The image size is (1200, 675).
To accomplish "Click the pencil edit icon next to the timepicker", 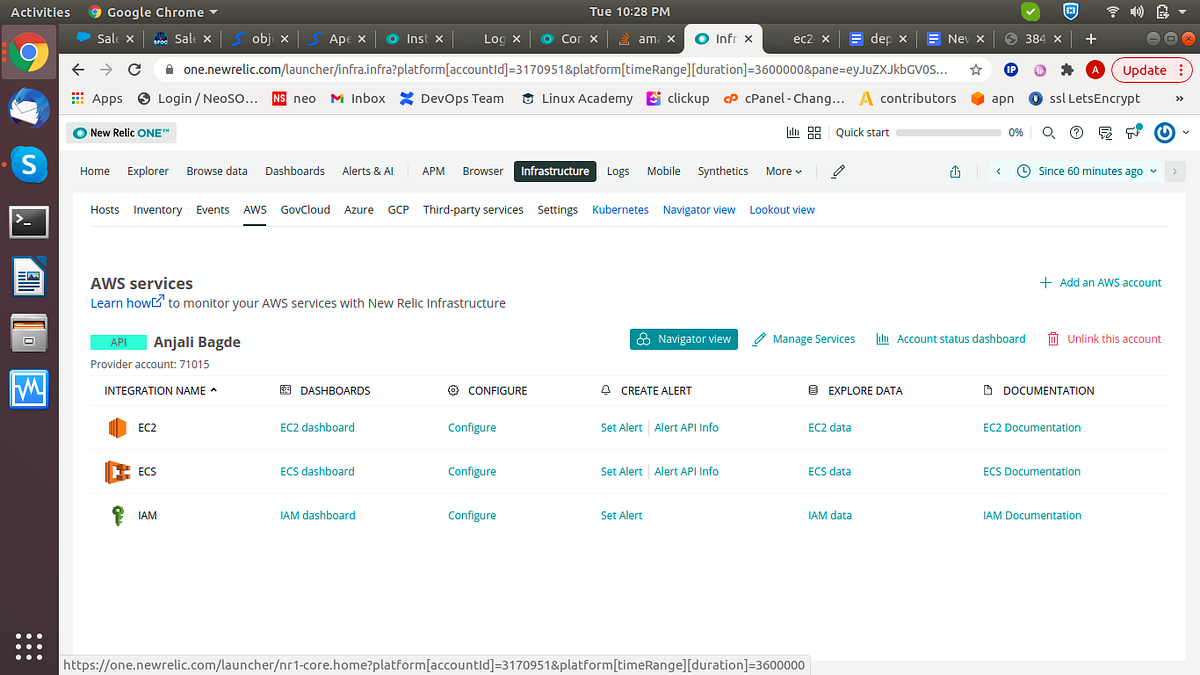I will pos(837,171).
